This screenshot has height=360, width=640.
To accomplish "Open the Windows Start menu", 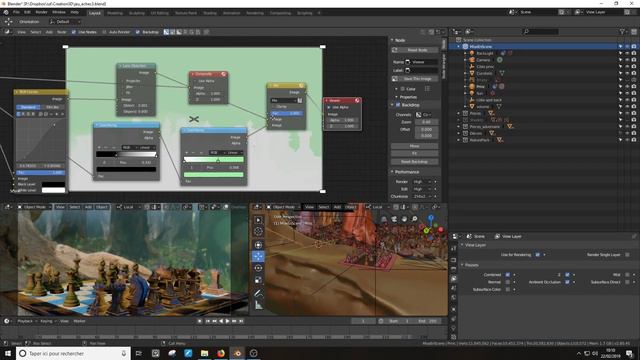I will [x=8, y=353].
